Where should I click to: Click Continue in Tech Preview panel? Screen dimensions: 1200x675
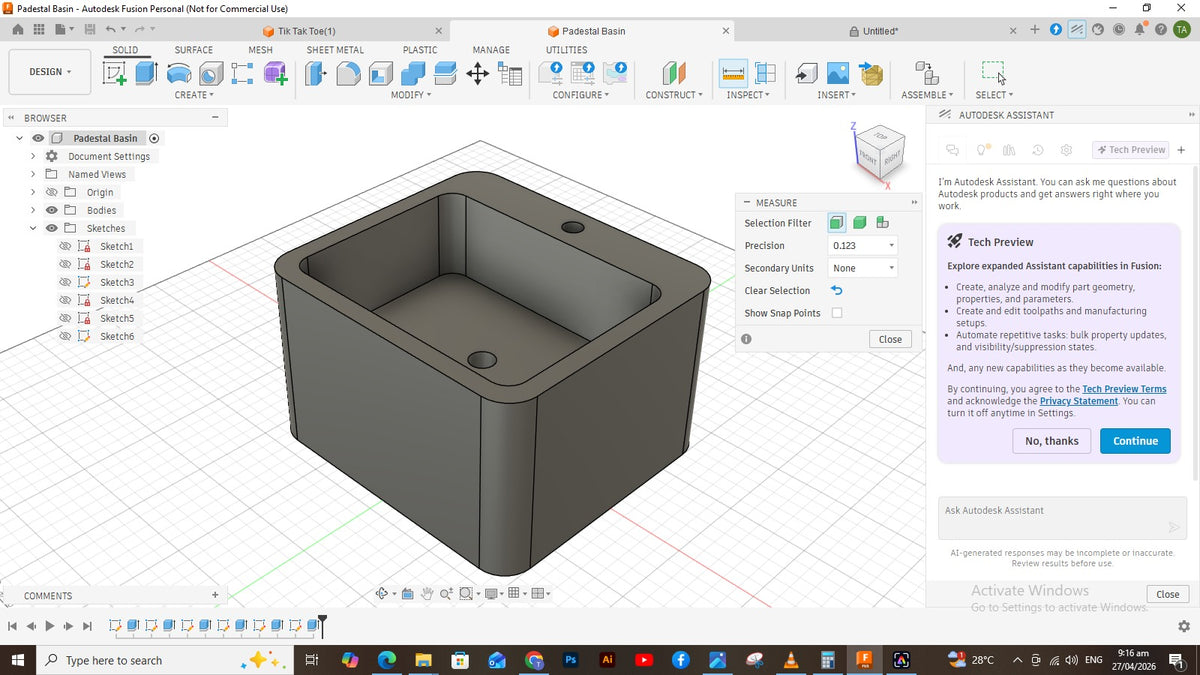1135,441
